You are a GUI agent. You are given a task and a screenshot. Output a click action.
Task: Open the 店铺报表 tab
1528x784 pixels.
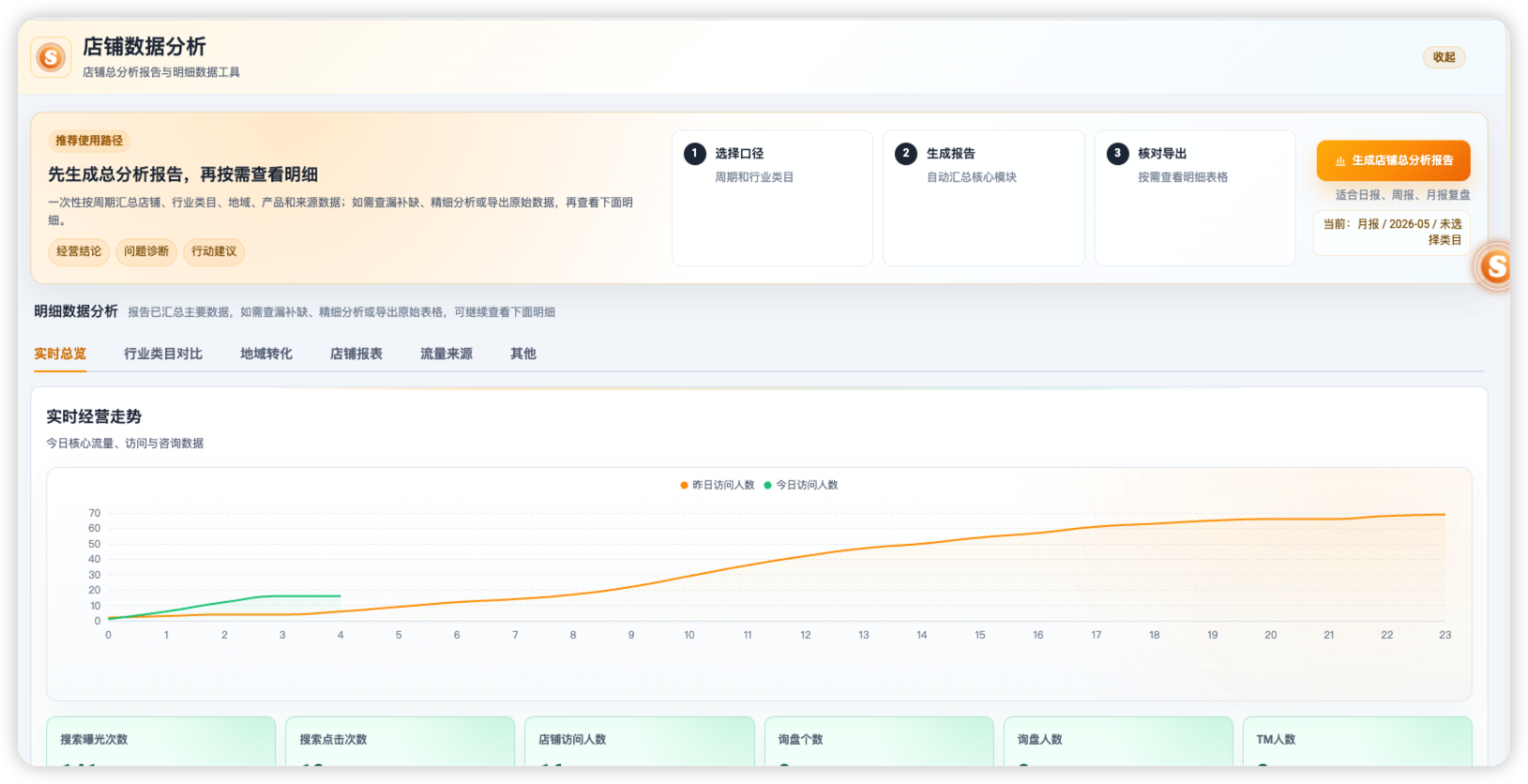pos(356,354)
